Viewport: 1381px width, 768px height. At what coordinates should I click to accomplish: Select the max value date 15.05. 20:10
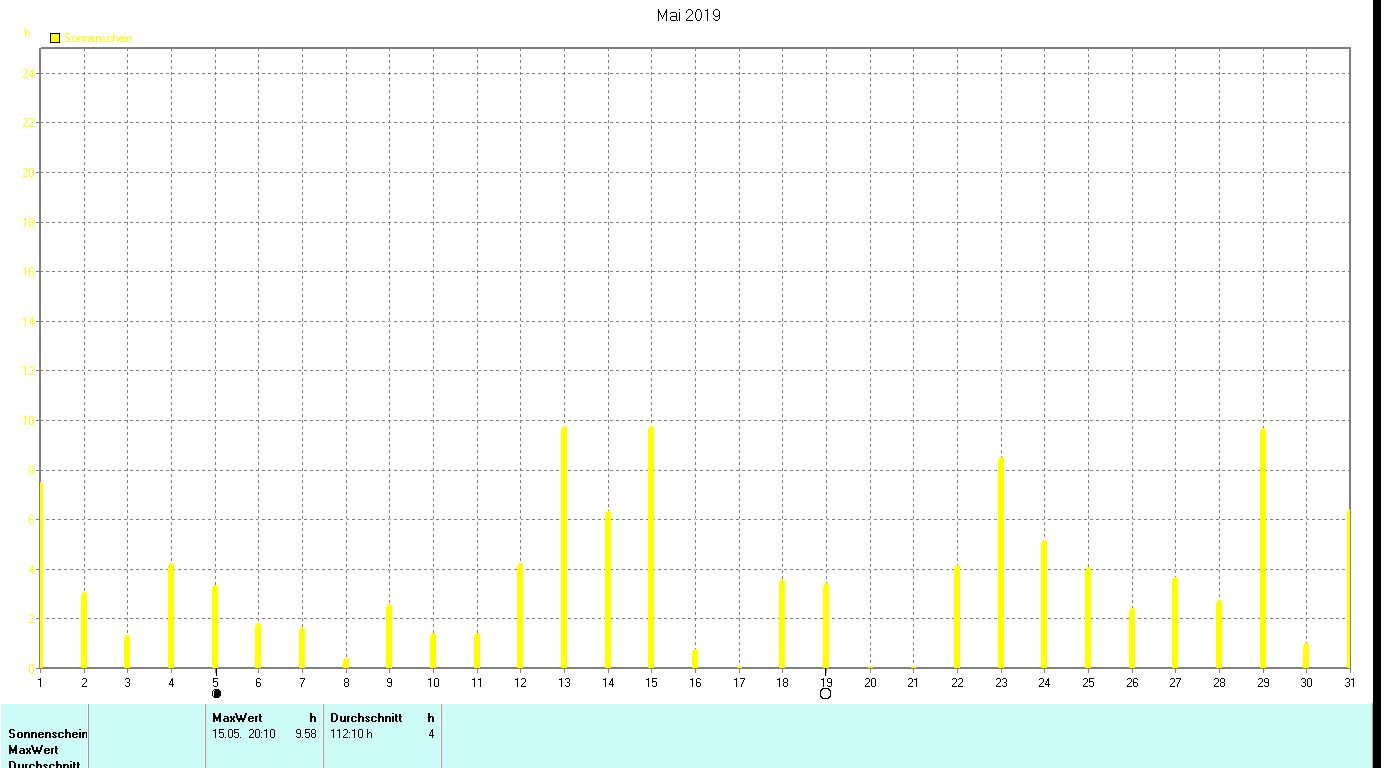click(244, 734)
